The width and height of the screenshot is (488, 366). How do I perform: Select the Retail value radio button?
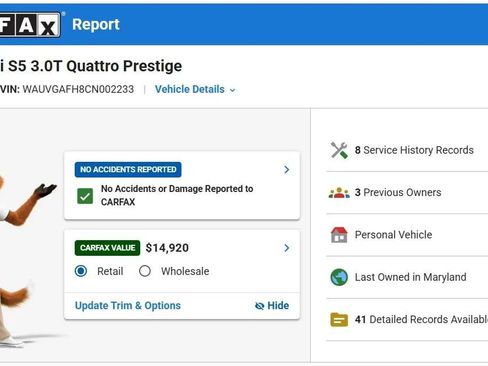pos(81,271)
